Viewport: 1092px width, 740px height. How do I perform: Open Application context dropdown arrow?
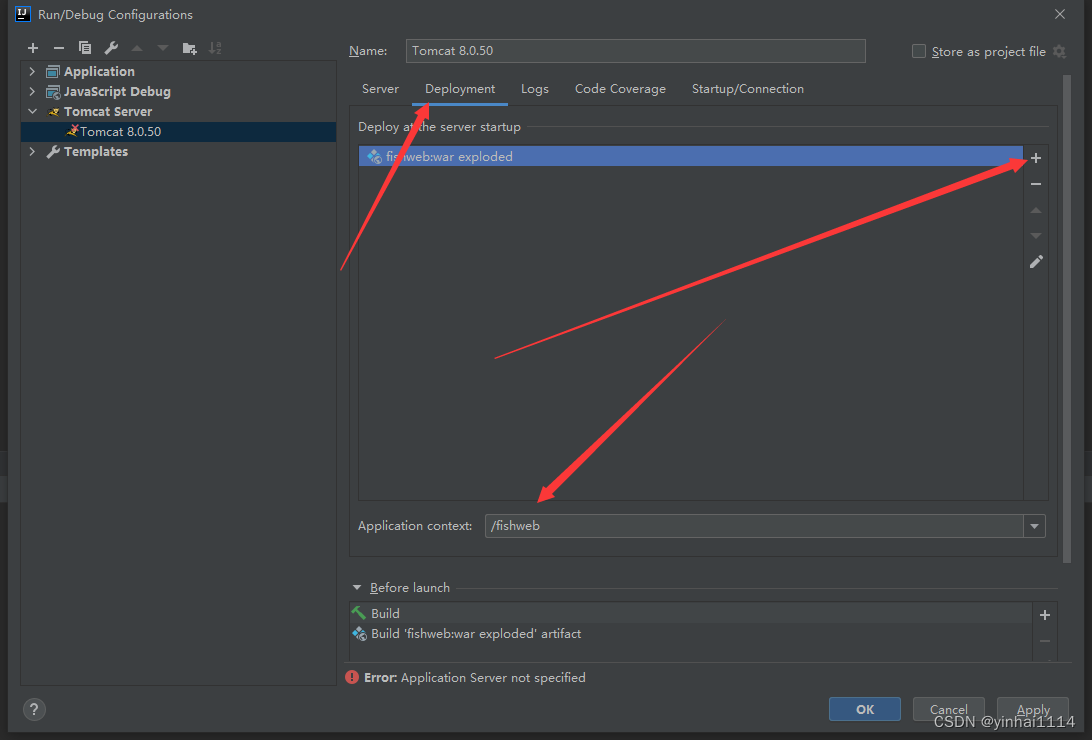[1034, 526]
